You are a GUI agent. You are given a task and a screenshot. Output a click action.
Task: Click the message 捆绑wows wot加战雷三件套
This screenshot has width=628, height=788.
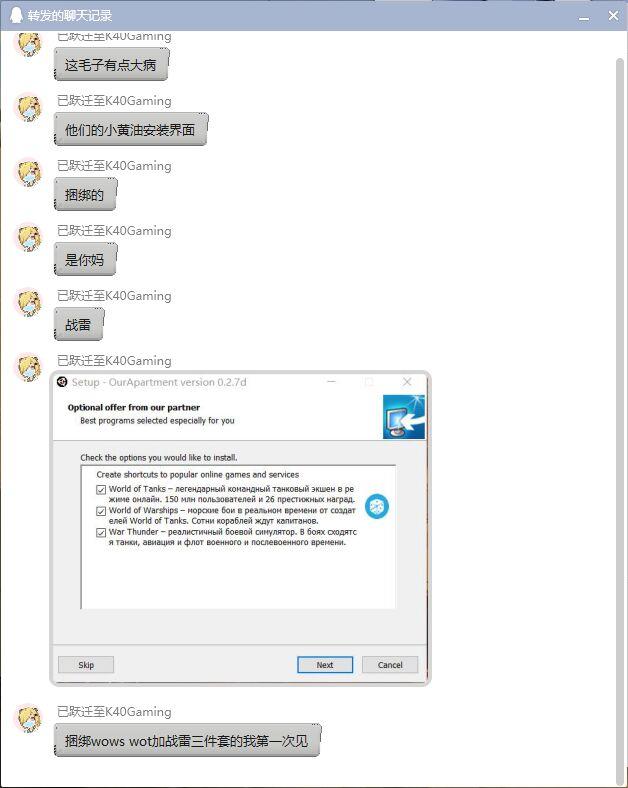click(x=187, y=740)
